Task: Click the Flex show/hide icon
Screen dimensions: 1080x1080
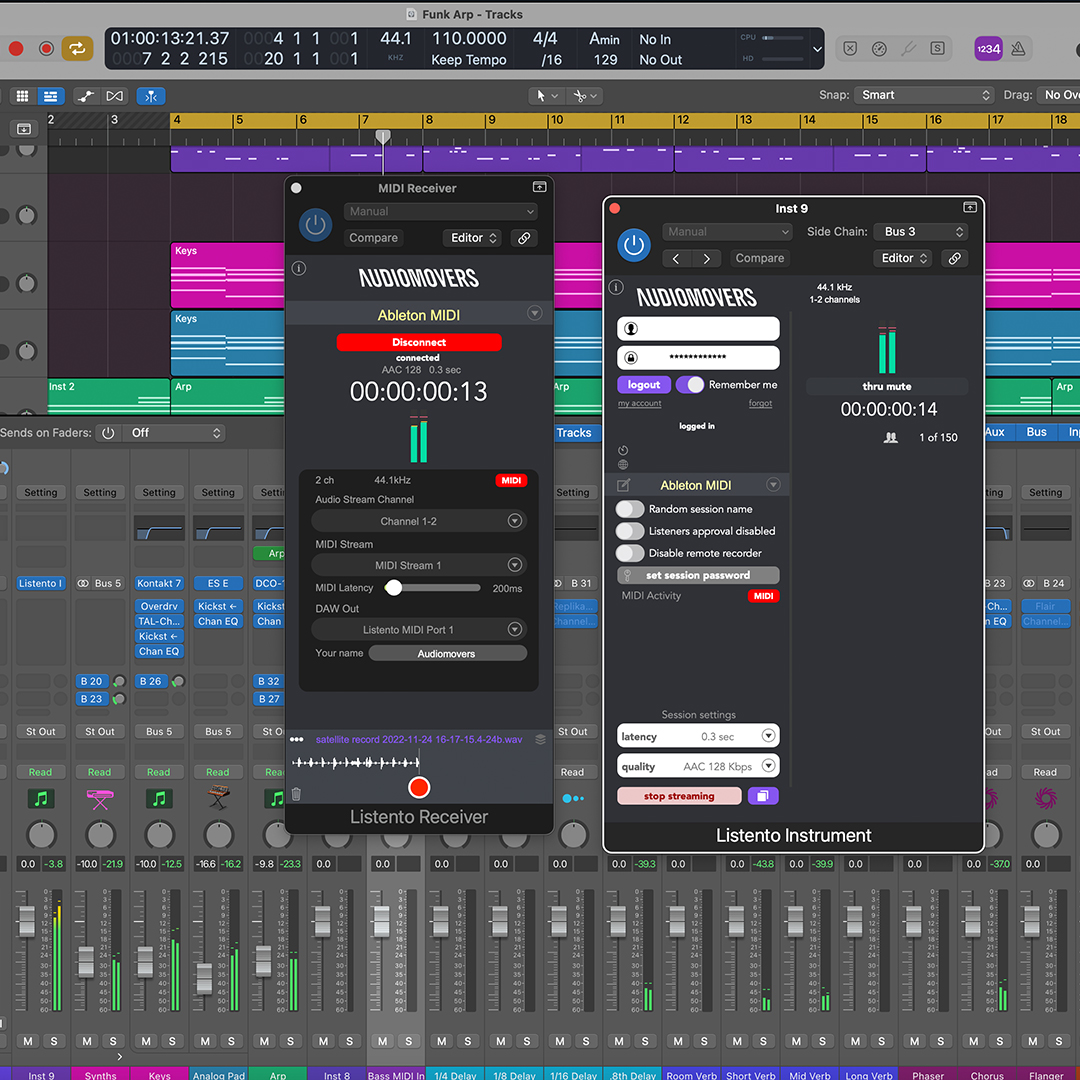Action: [x=114, y=96]
